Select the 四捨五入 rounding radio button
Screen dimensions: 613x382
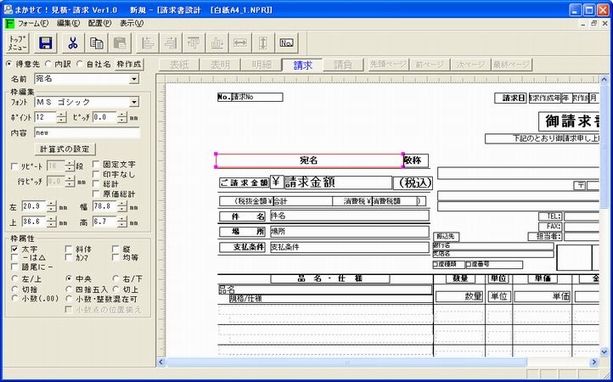(69, 290)
